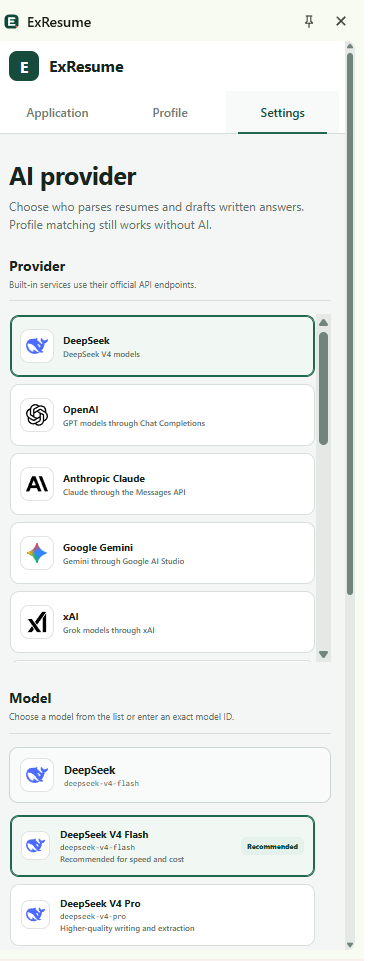372x961 pixels.
Task: Click whale icon in model selector box
Action: coord(37,775)
